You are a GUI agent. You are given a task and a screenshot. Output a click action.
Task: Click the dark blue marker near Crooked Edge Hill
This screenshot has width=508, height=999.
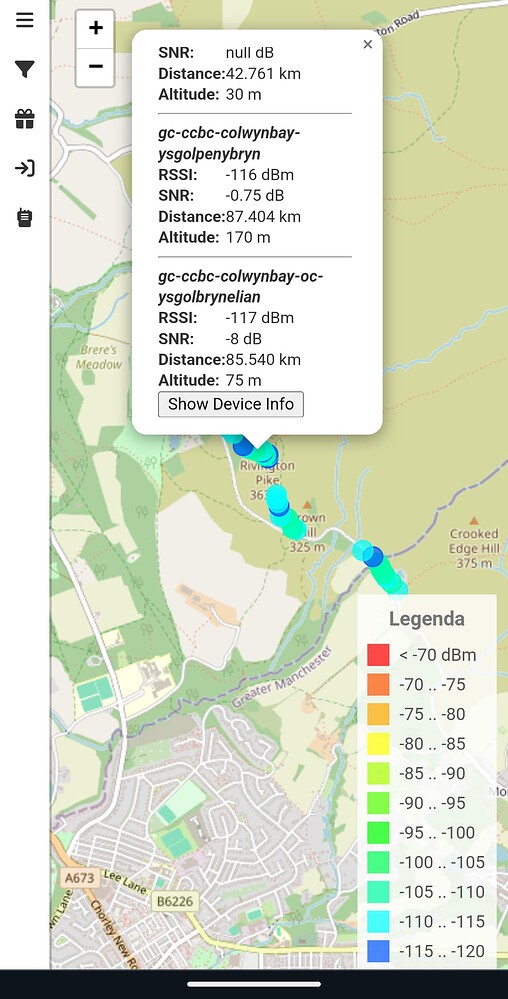click(374, 556)
